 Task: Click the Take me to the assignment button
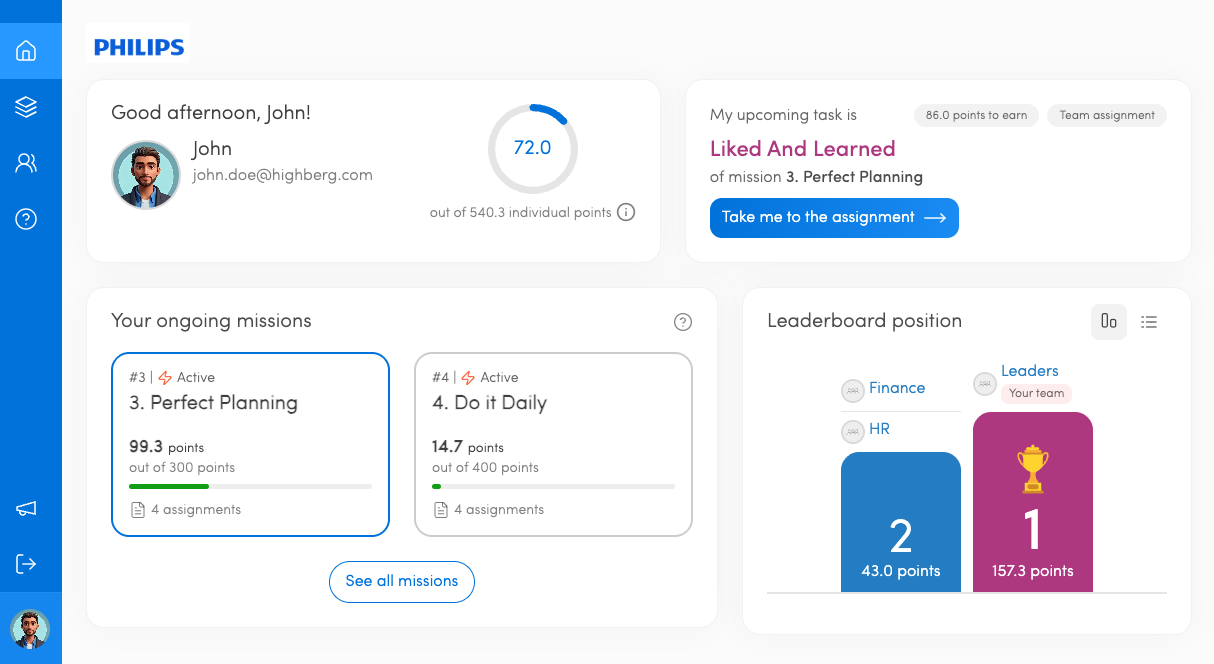tap(833, 218)
